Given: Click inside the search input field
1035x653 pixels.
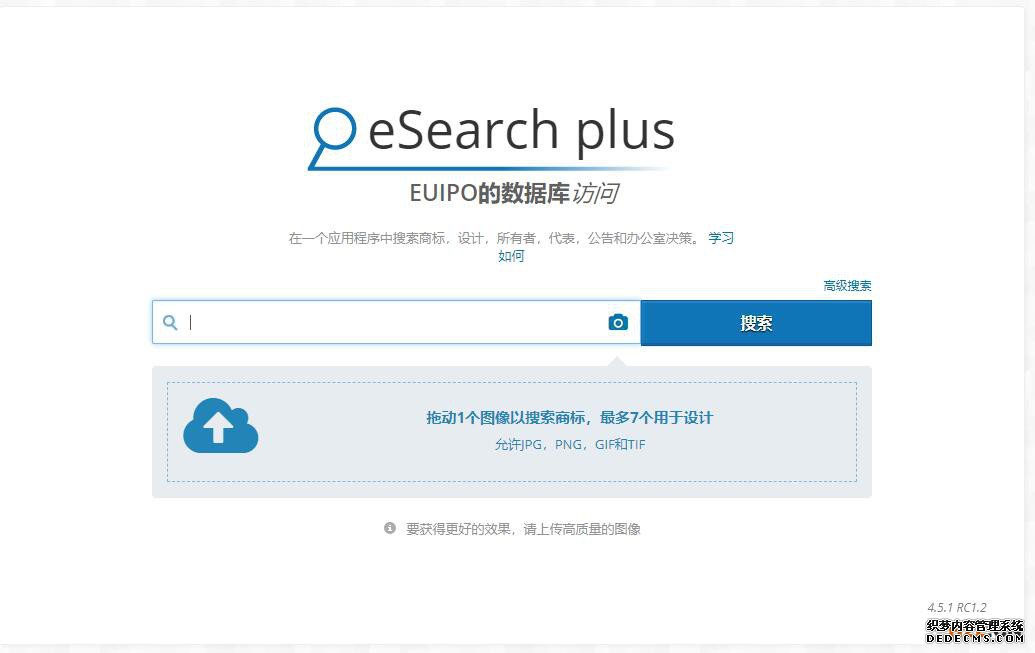Looking at the screenshot, I should coord(390,322).
